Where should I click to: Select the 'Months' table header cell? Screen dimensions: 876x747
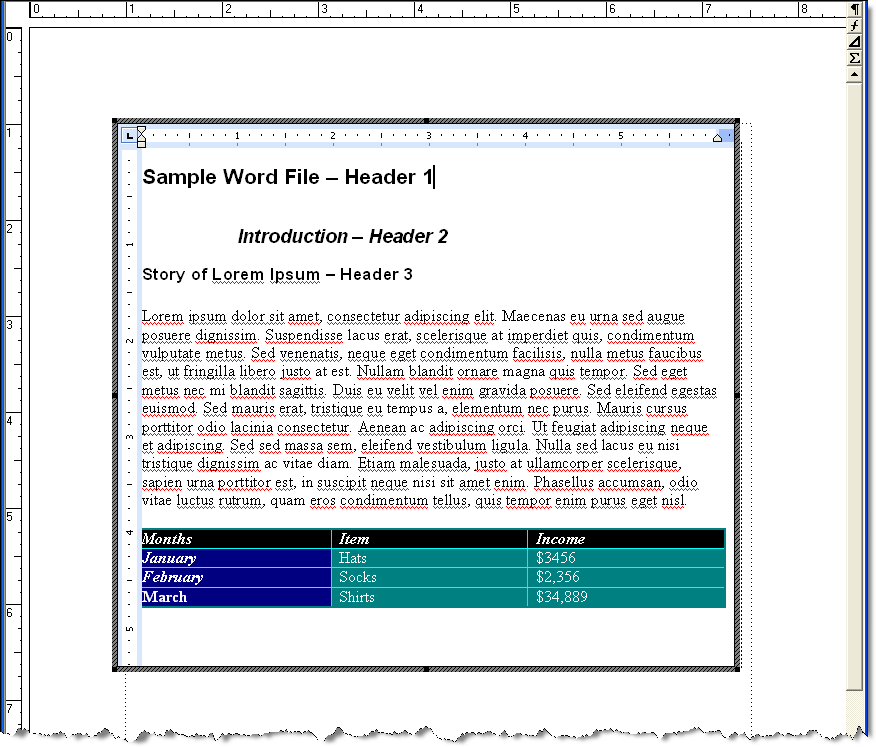(236, 539)
